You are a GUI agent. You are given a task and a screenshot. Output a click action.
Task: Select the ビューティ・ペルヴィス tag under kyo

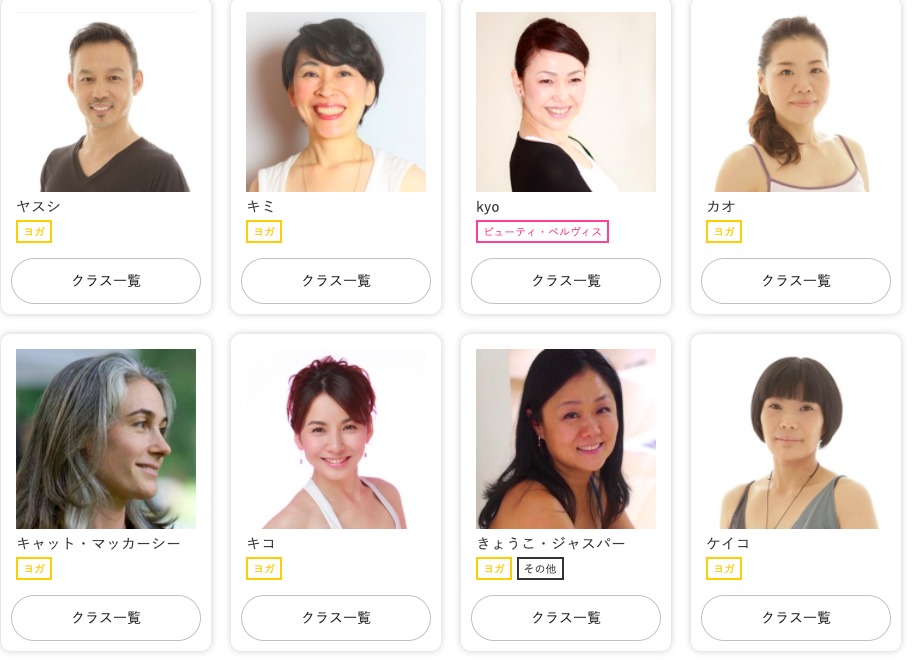point(542,232)
